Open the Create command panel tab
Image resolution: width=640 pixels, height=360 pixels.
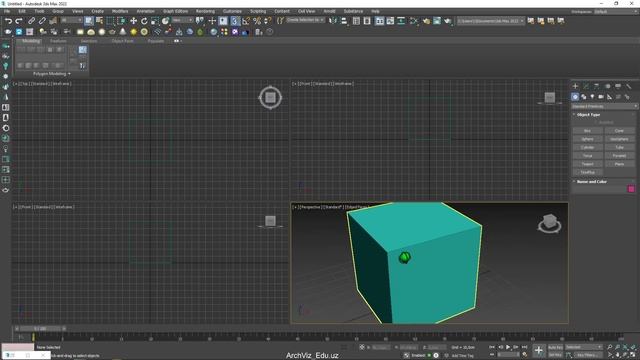click(575, 86)
